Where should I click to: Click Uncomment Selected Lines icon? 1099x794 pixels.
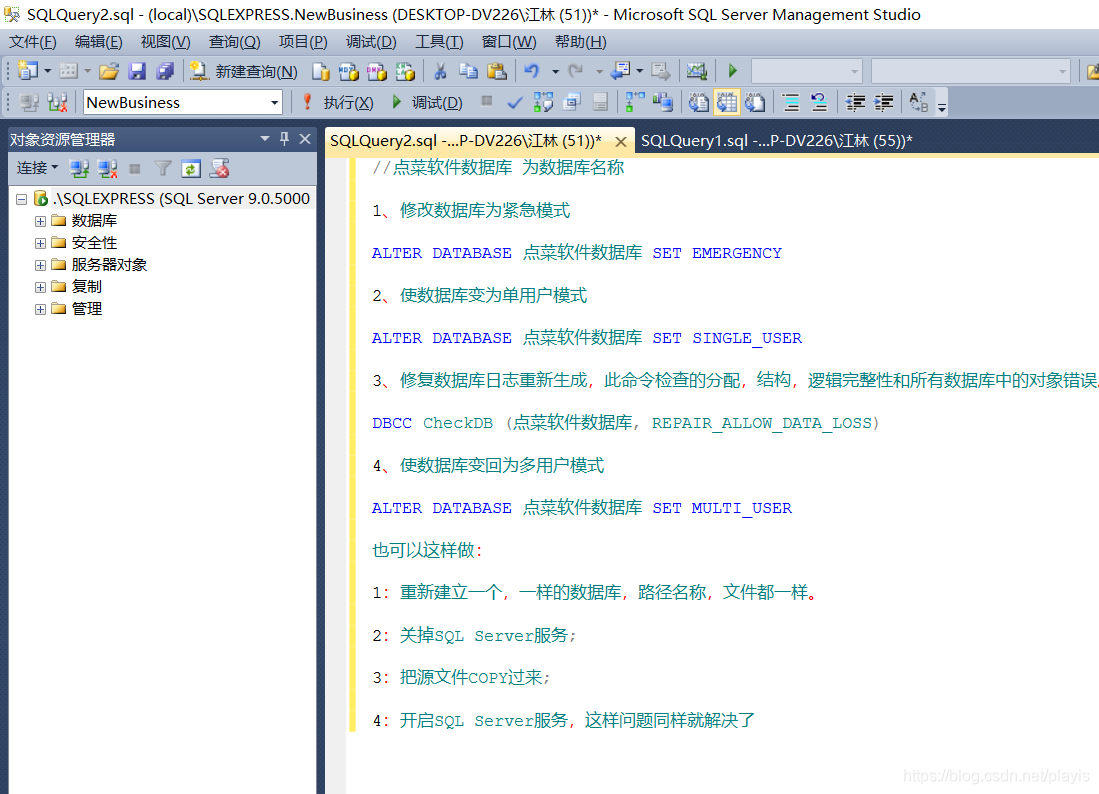819,102
